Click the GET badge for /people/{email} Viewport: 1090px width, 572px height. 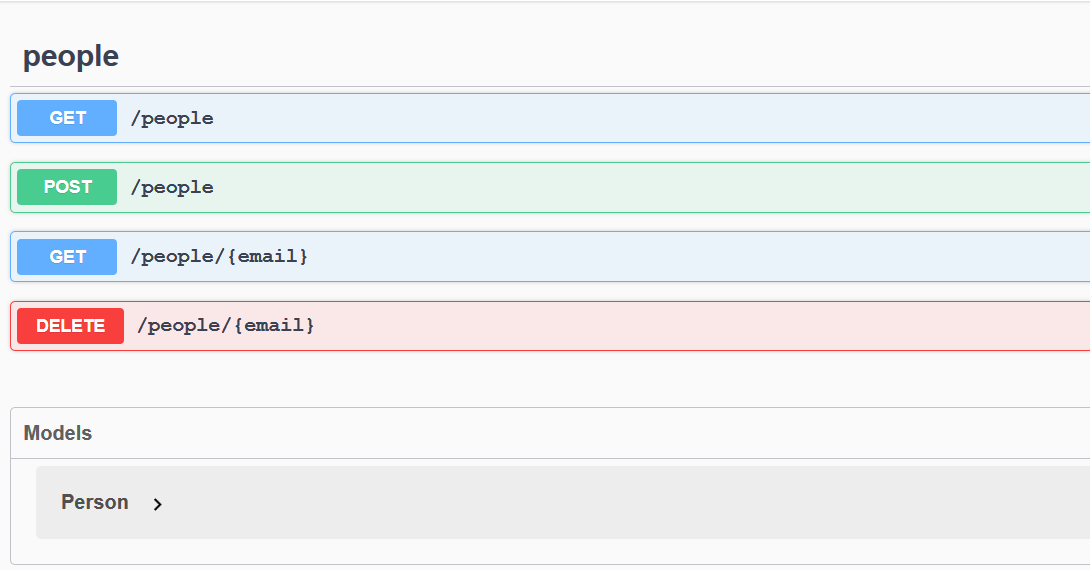(67, 257)
